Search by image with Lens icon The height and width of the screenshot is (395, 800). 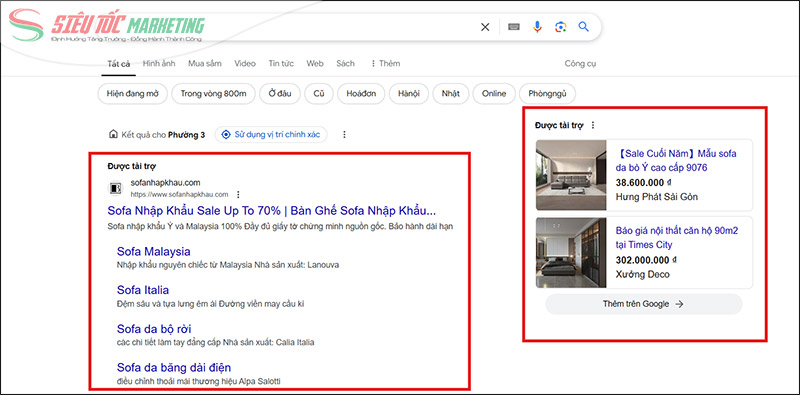(x=561, y=27)
